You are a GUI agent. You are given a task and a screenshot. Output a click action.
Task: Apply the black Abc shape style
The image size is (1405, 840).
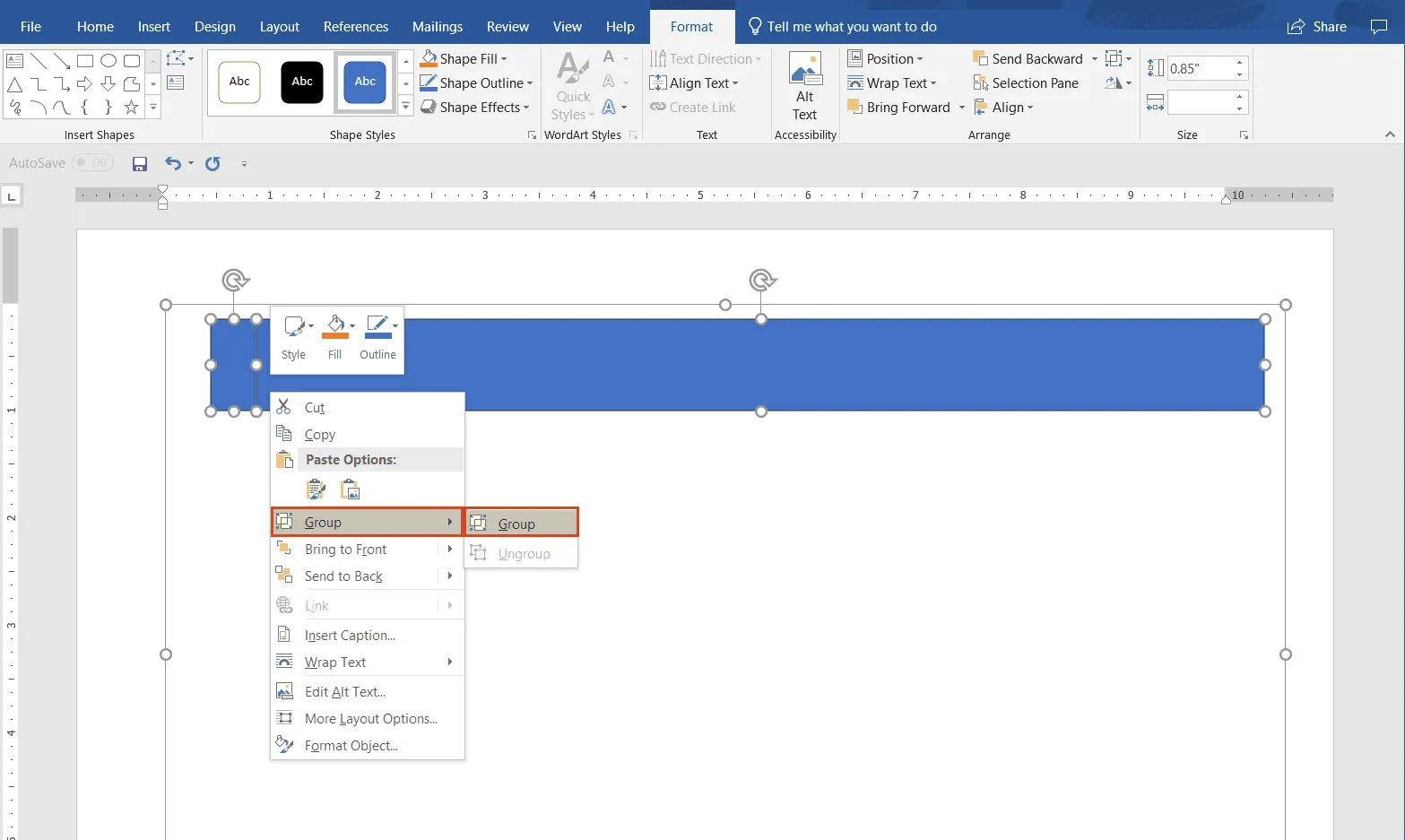pyautogui.click(x=301, y=82)
